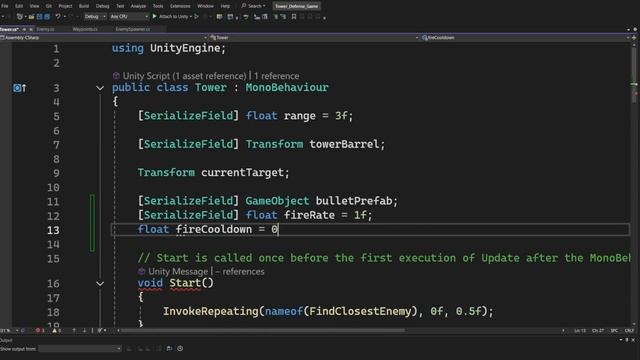
Task: Open the Project menu
Action: (65, 6)
